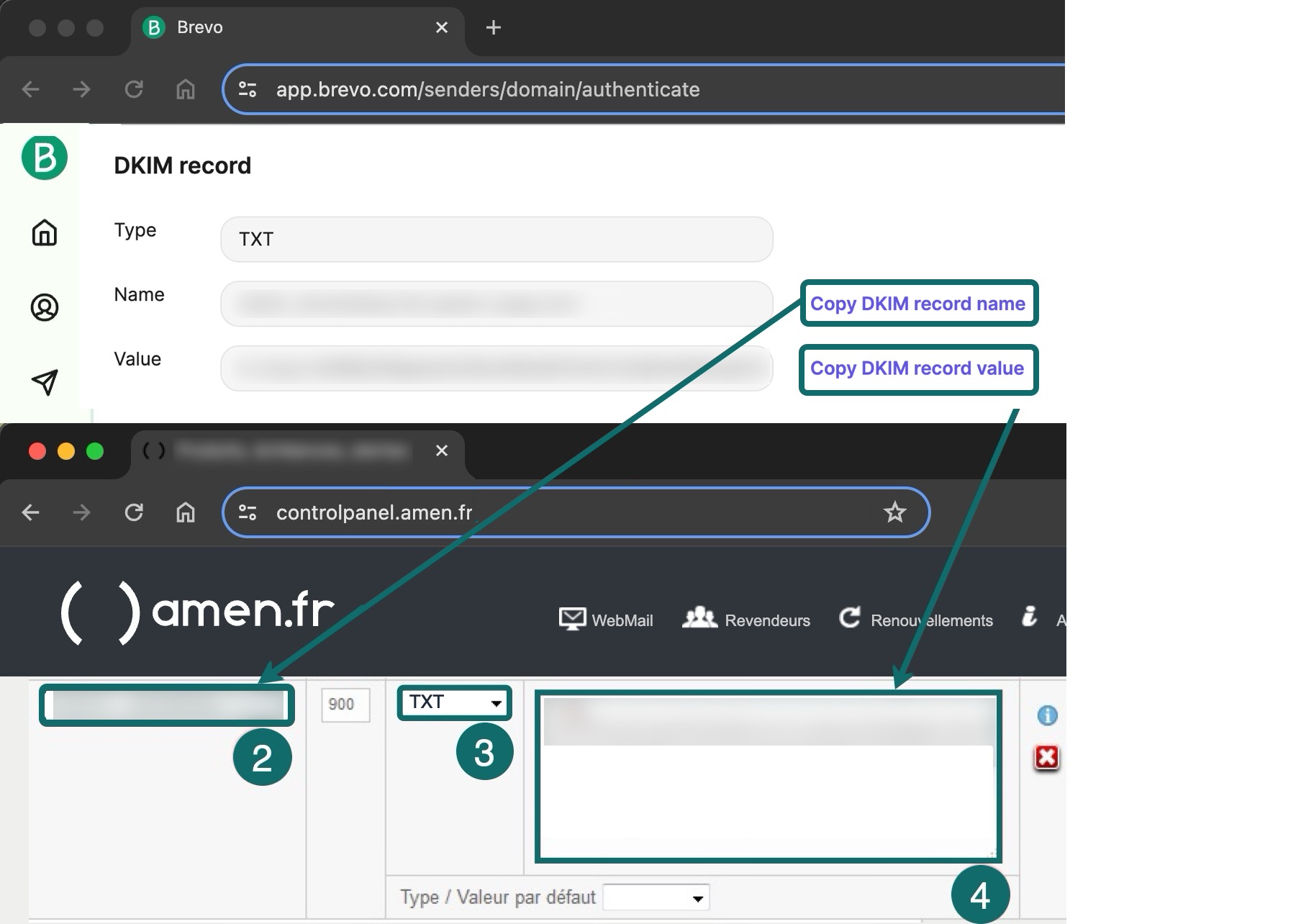The width and height of the screenshot is (1301, 924).
Task: Reload the Brevo page
Action: [x=134, y=89]
